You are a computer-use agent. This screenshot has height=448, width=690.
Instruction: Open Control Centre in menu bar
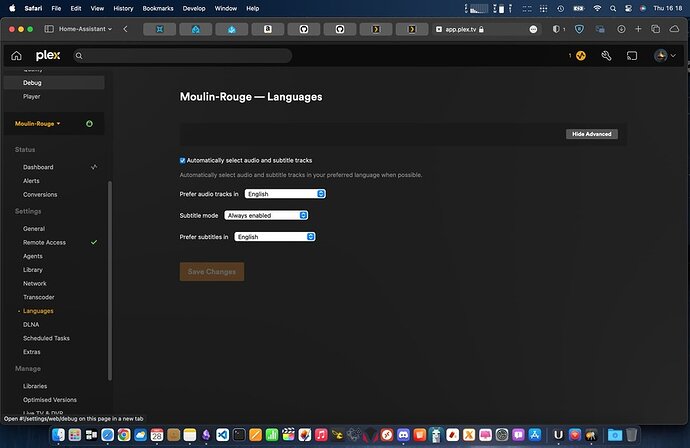pyautogui.click(x=628, y=8)
